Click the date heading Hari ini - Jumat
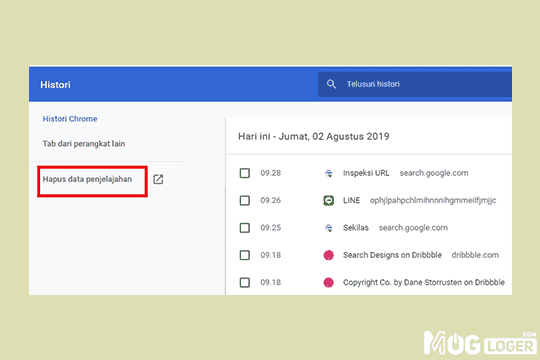The height and width of the screenshot is (360, 540). pos(314,136)
